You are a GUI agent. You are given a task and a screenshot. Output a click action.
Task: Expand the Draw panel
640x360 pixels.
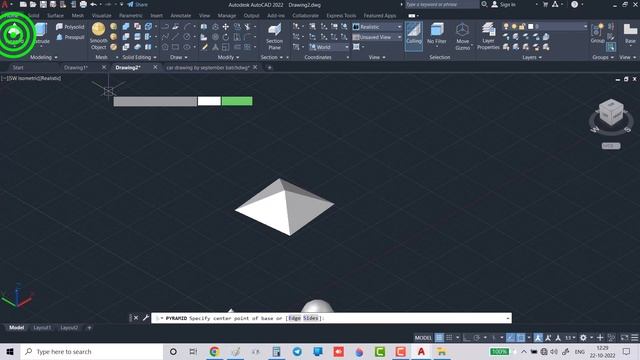[179, 58]
